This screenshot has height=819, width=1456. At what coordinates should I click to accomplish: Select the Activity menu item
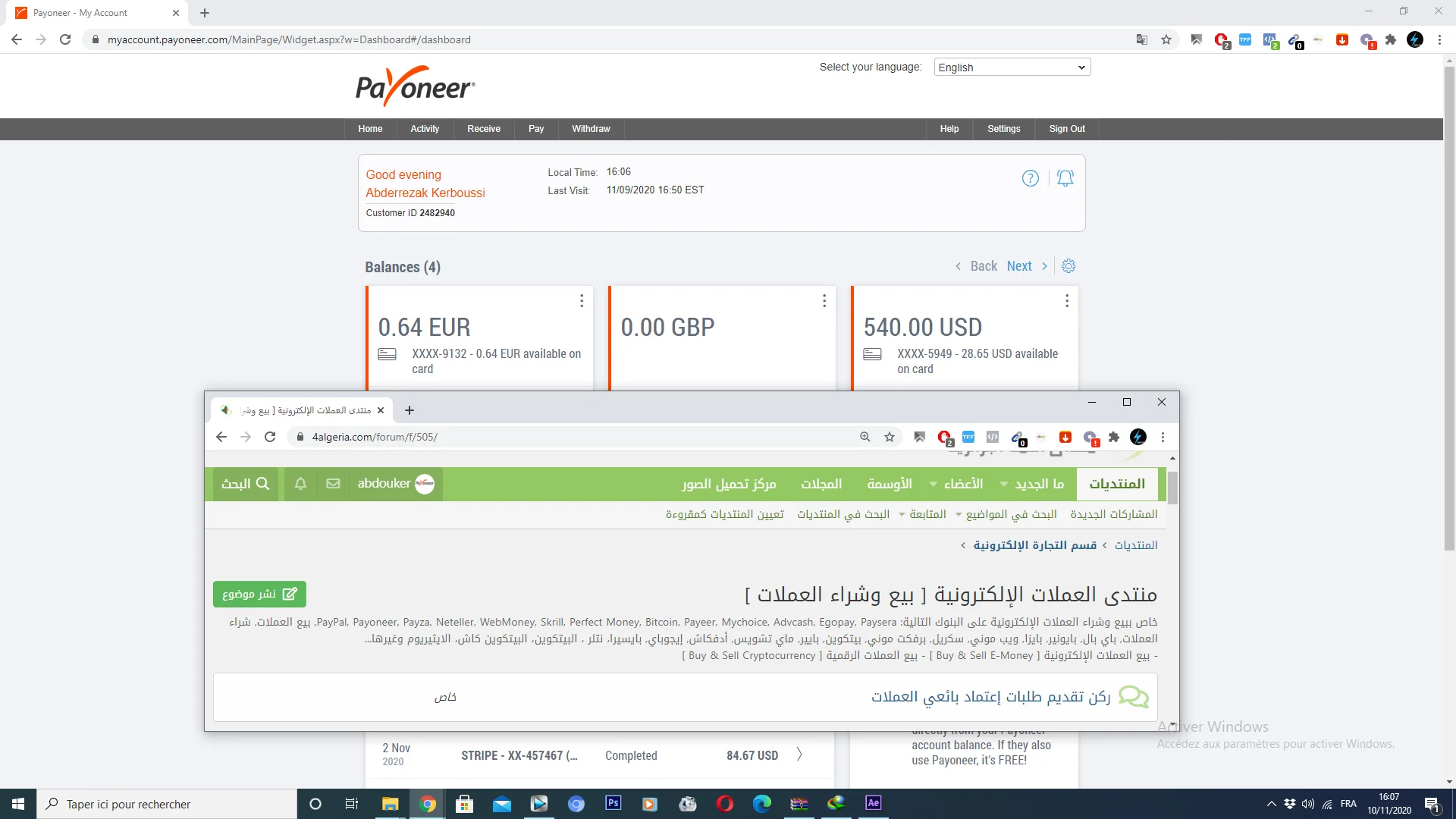424,129
